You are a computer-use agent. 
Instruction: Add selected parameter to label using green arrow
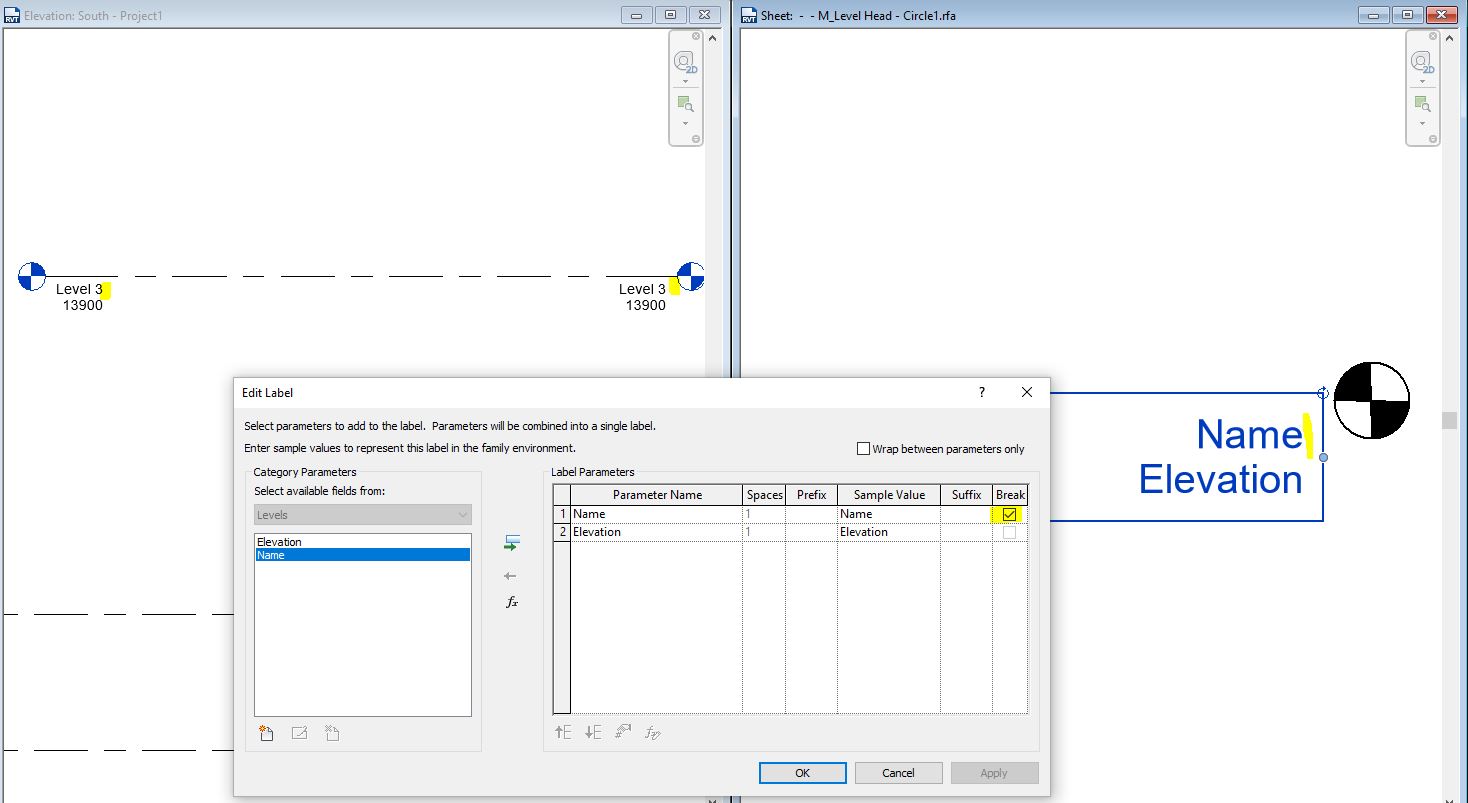[511, 542]
